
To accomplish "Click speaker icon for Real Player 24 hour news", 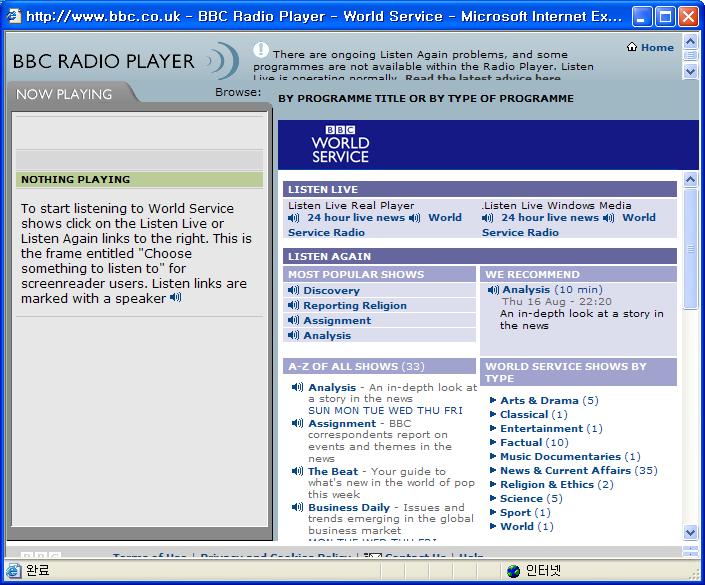I will click(293, 218).
